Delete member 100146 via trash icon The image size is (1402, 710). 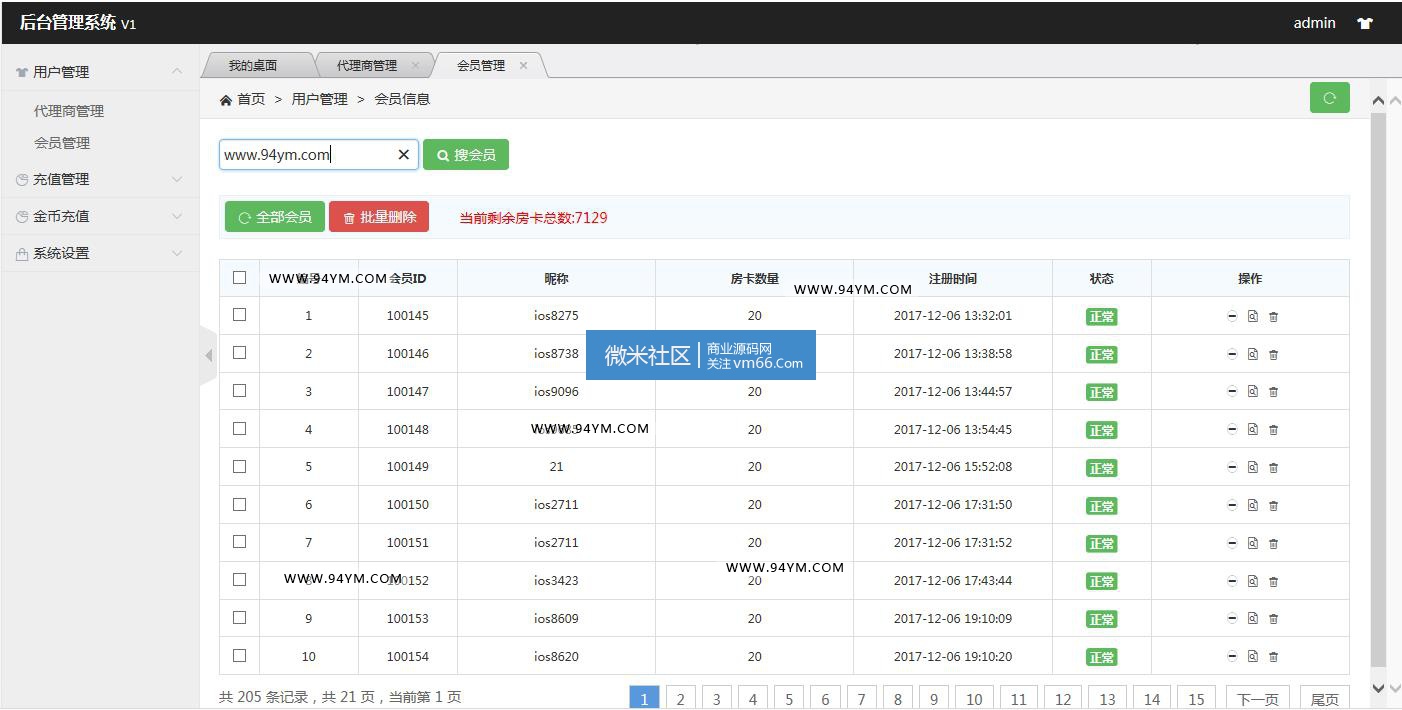(x=1273, y=355)
